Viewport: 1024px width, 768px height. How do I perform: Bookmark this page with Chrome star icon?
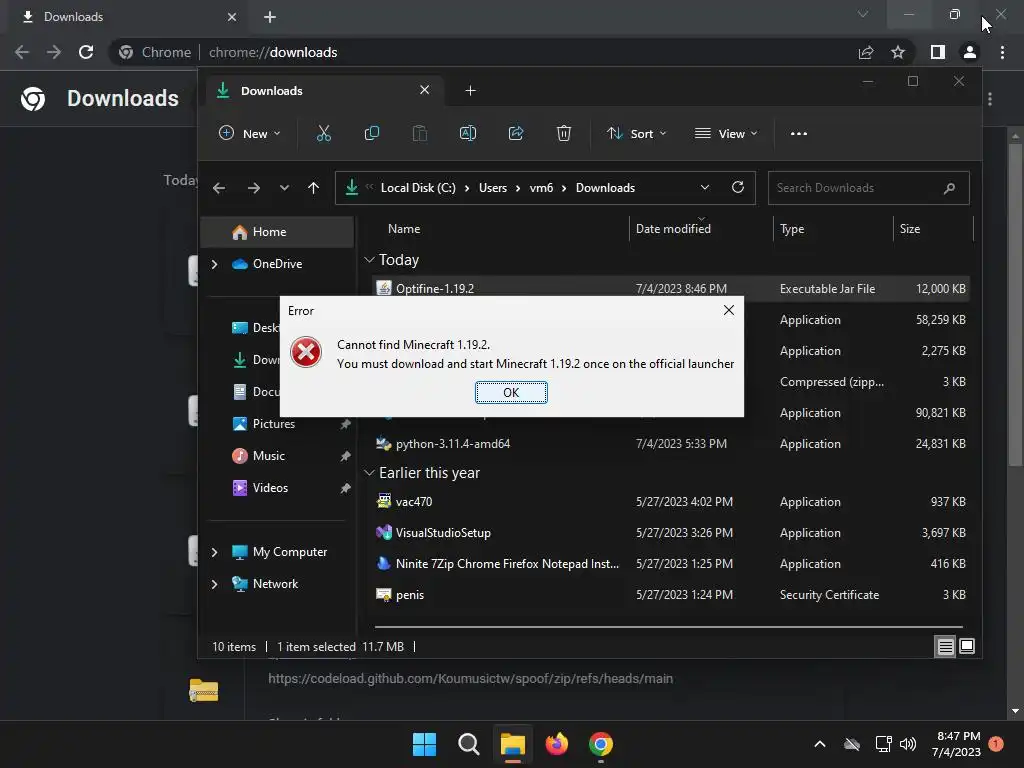coord(898,52)
